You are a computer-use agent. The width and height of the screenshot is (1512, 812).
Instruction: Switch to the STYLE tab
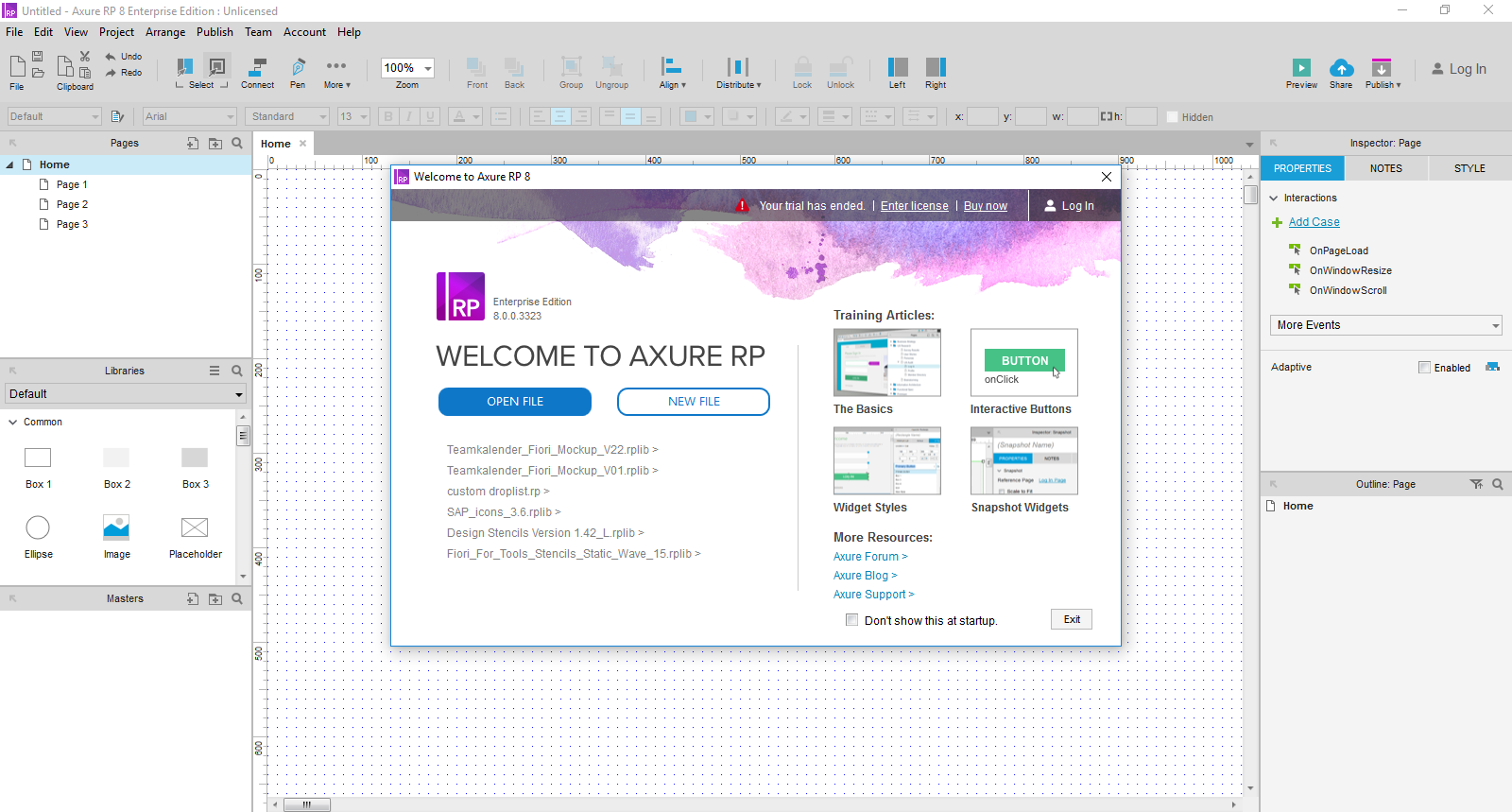(1469, 168)
